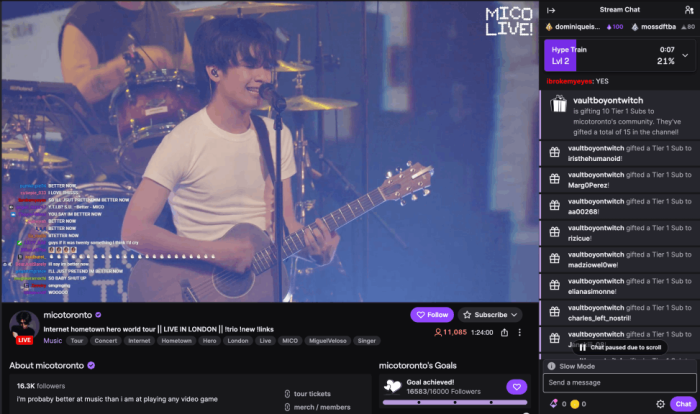Select the Hero tag

(x=209, y=341)
